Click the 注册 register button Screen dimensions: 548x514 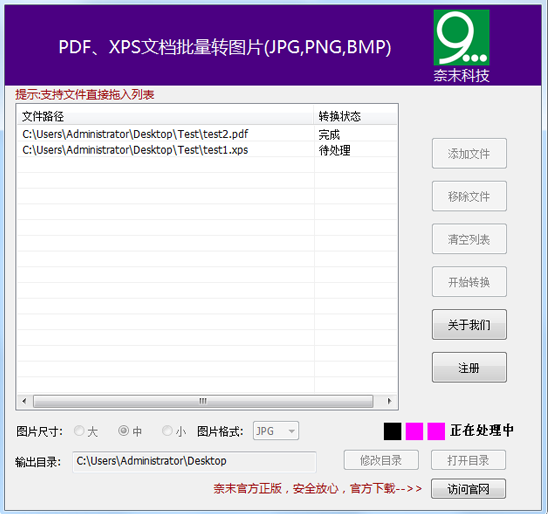[469, 367]
